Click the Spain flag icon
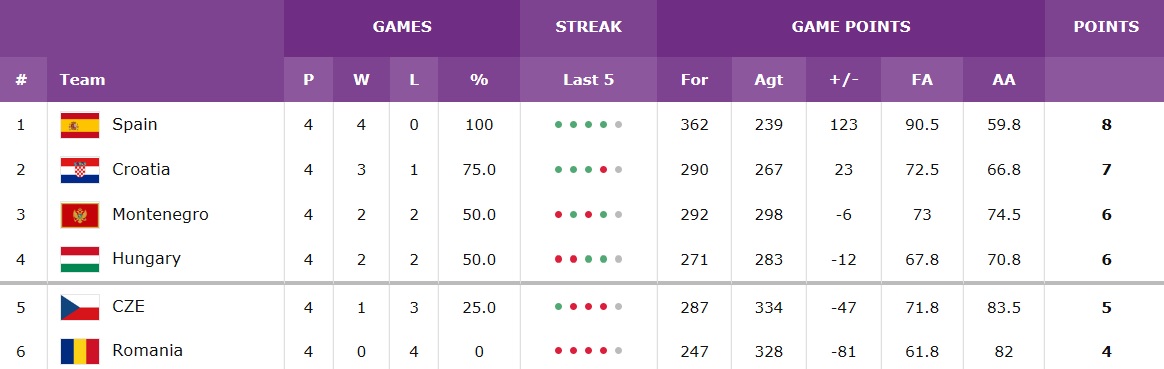 click(79, 125)
